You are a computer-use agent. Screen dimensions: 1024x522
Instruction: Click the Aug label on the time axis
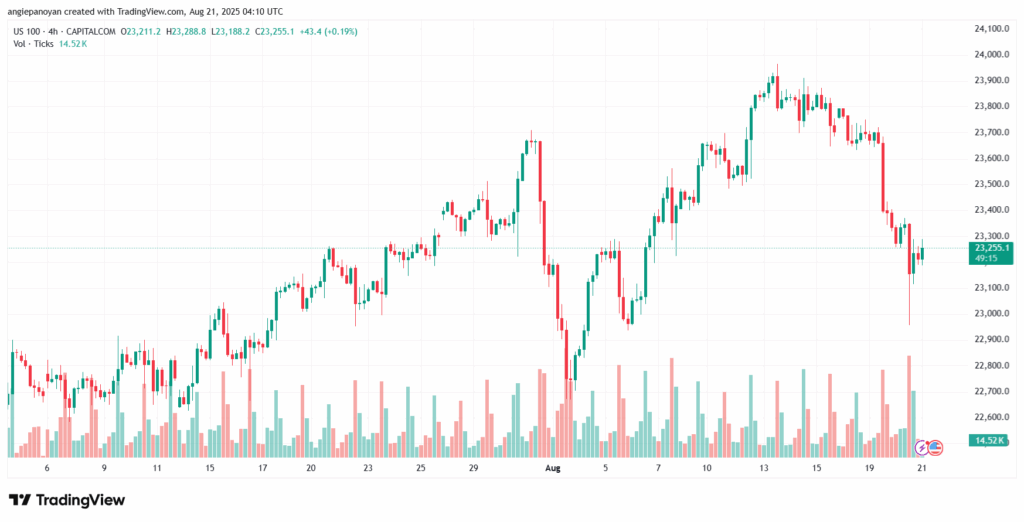553,467
